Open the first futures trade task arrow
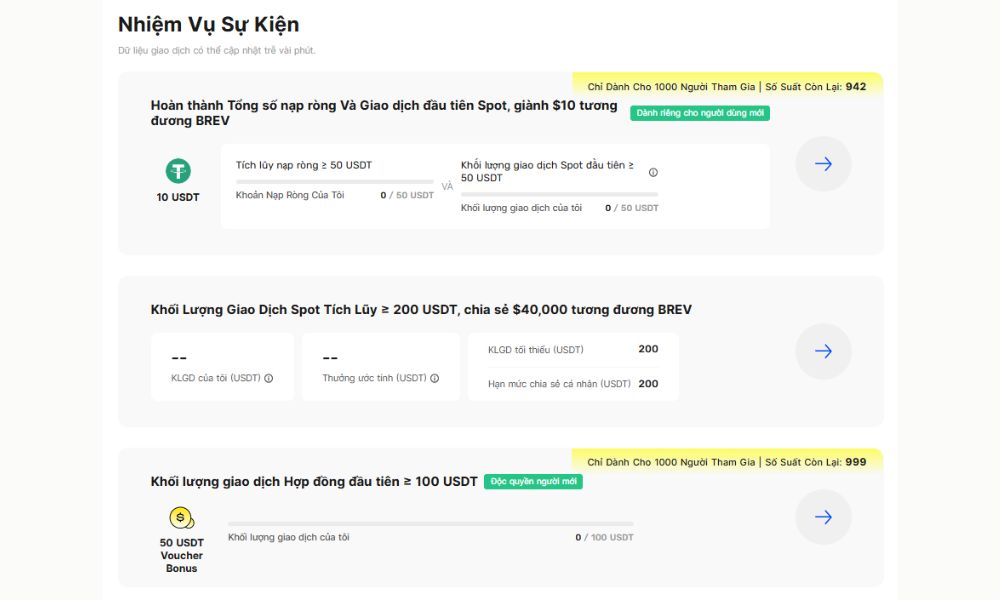This screenshot has height=600, width=1000. coord(823,517)
